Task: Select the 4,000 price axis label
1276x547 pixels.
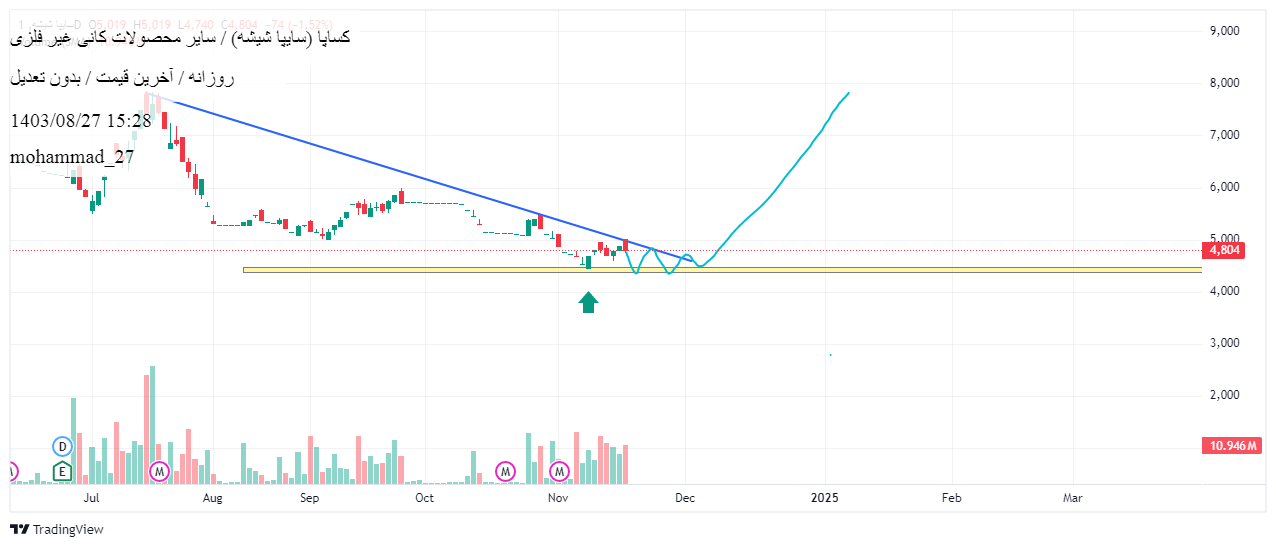Action: click(x=1224, y=291)
